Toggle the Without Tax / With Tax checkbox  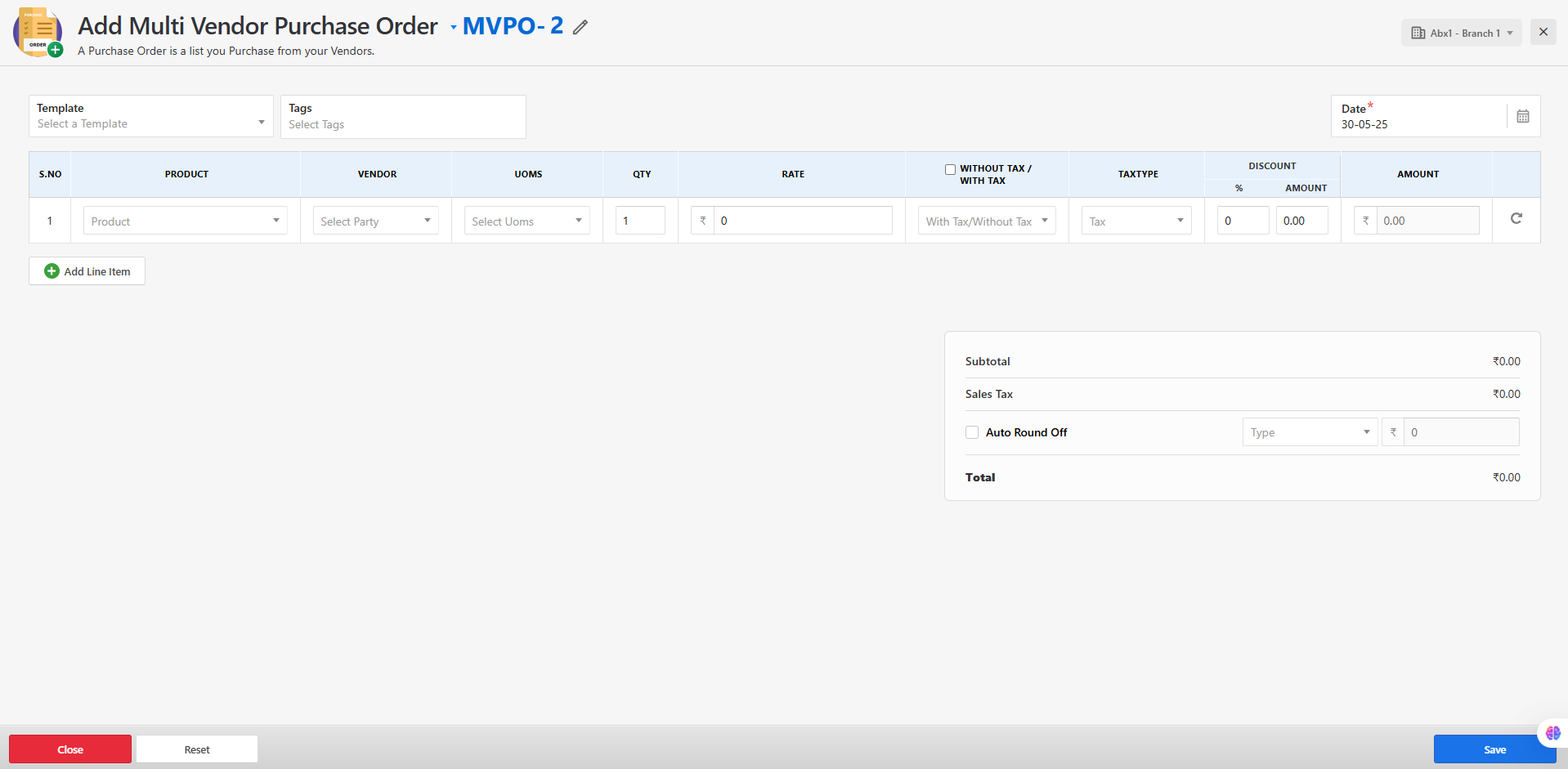point(950,169)
